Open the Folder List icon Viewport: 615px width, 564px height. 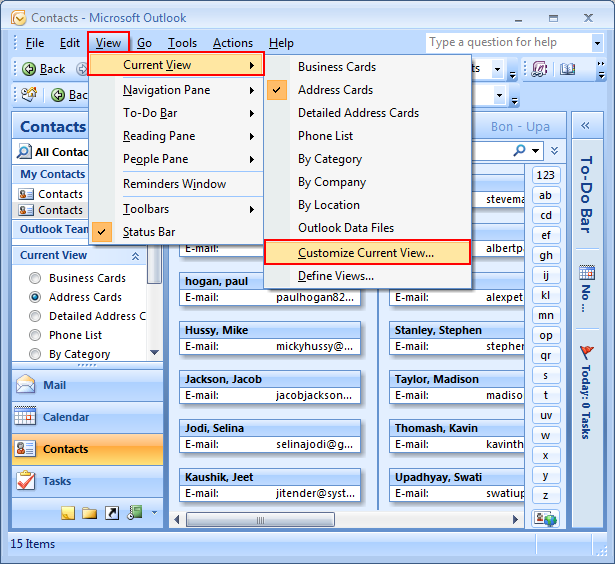click(89, 513)
